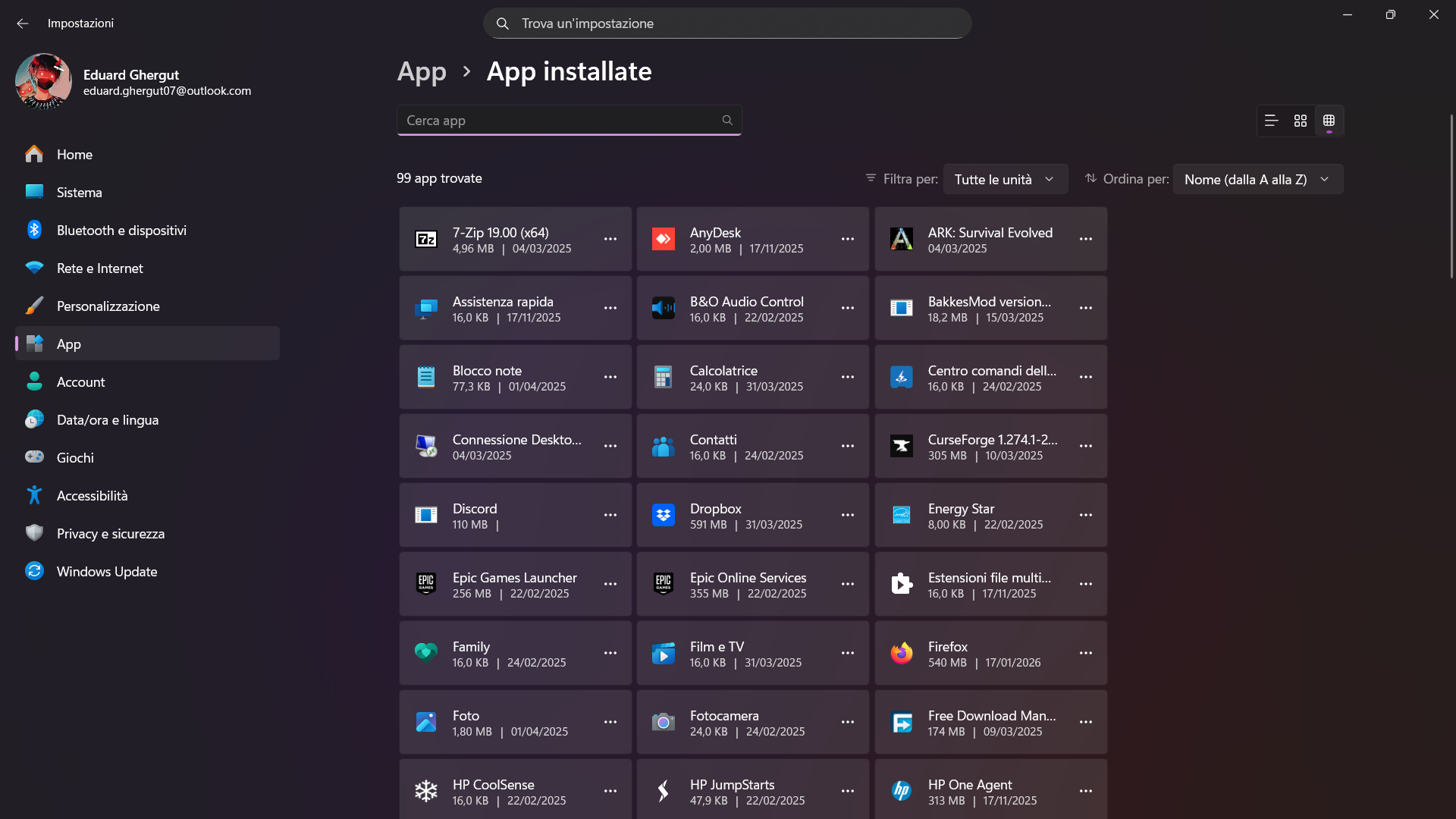Switch to grid view layout icon
This screenshot has width=1456, height=819.
click(x=1301, y=121)
